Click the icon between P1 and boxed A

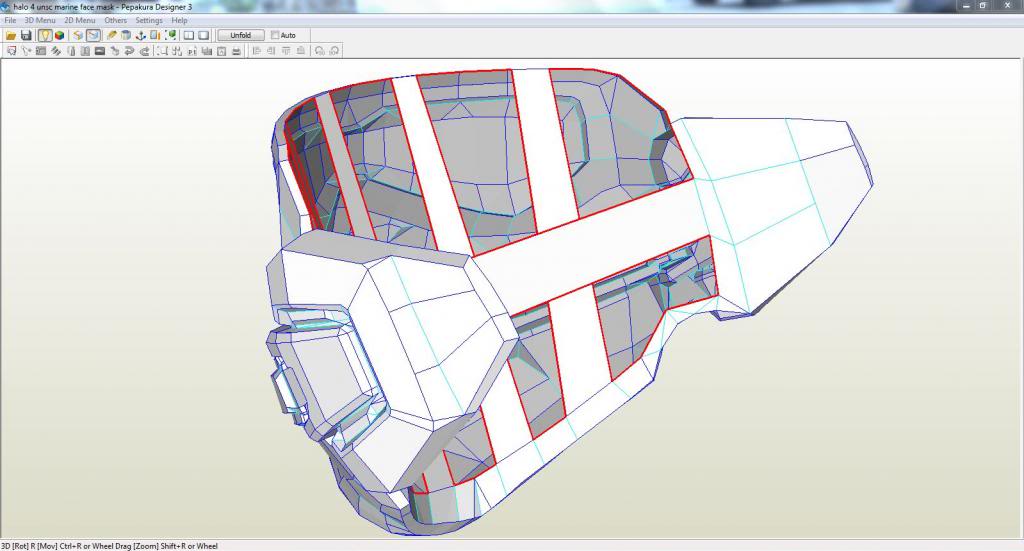tap(206, 51)
